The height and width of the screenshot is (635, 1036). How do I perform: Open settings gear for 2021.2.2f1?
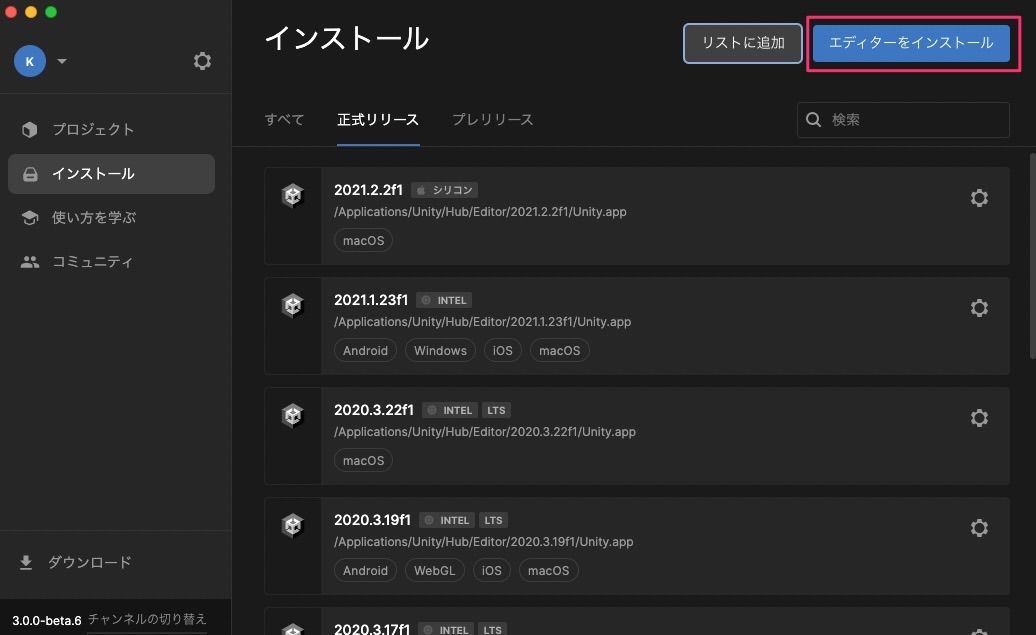(979, 198)
